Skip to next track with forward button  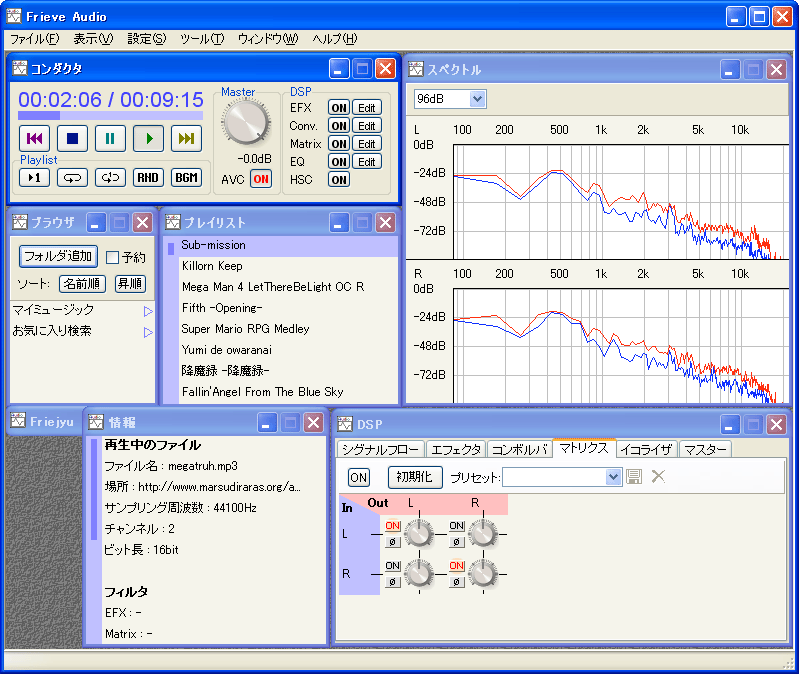point(186,139)
